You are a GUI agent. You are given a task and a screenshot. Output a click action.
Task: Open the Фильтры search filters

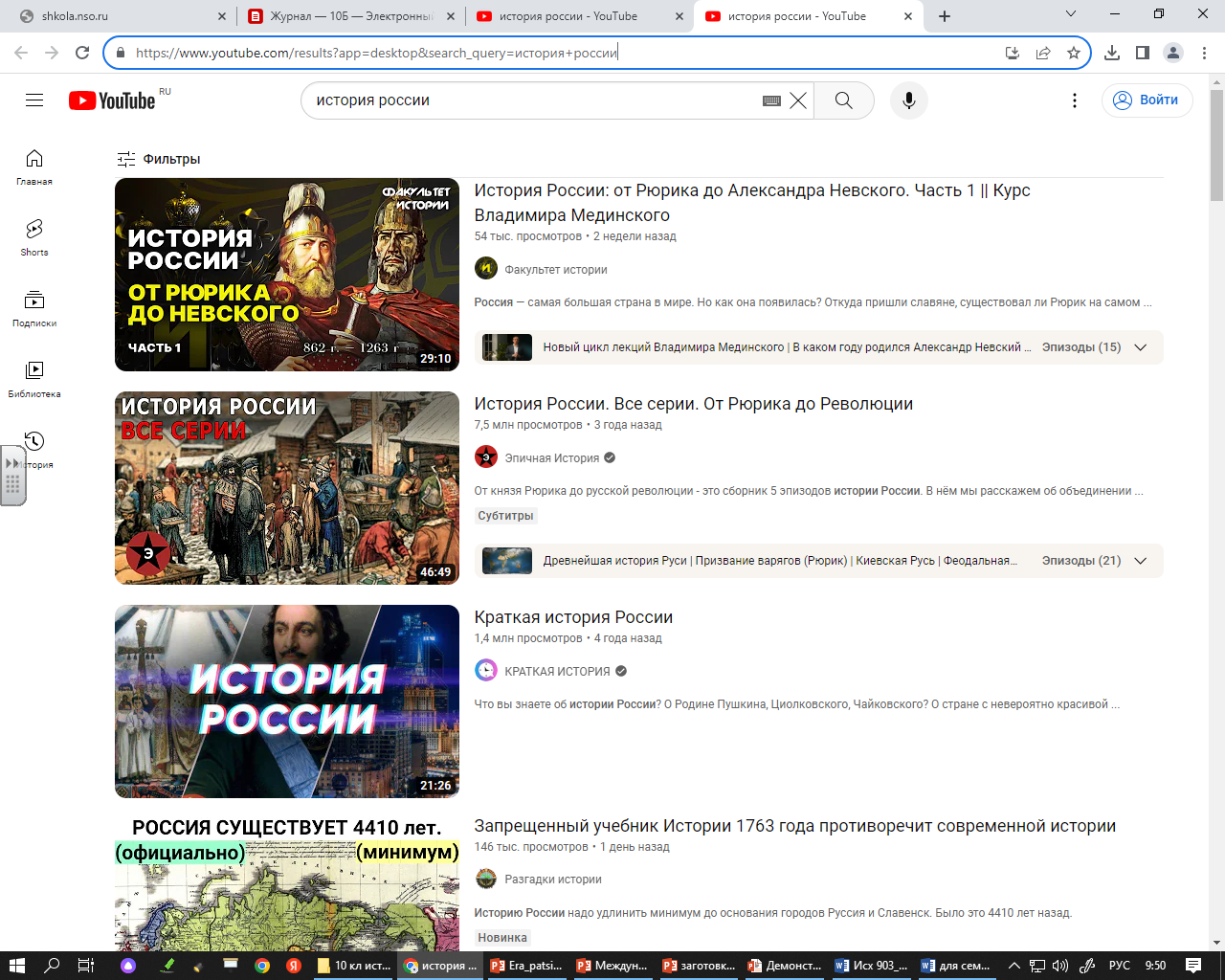click(159, 159)
